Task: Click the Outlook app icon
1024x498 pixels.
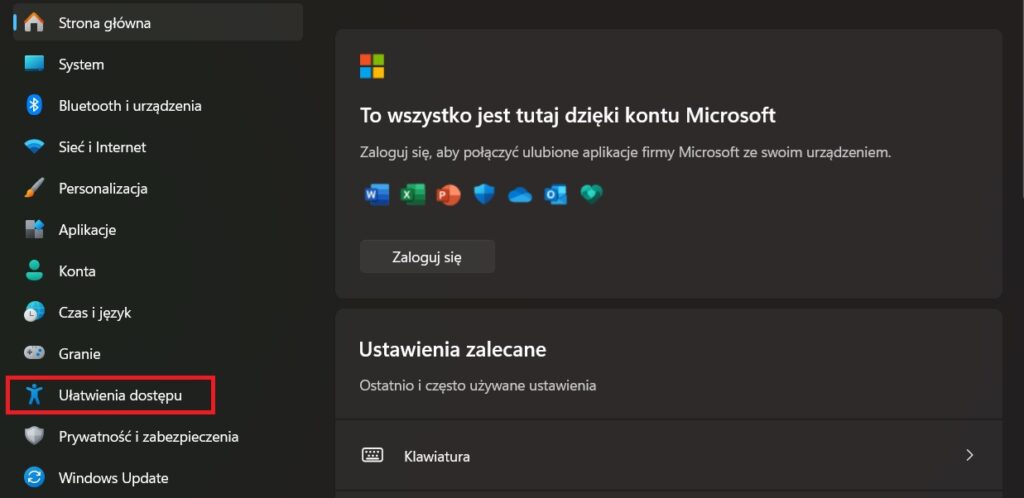Action: (556, 194)
